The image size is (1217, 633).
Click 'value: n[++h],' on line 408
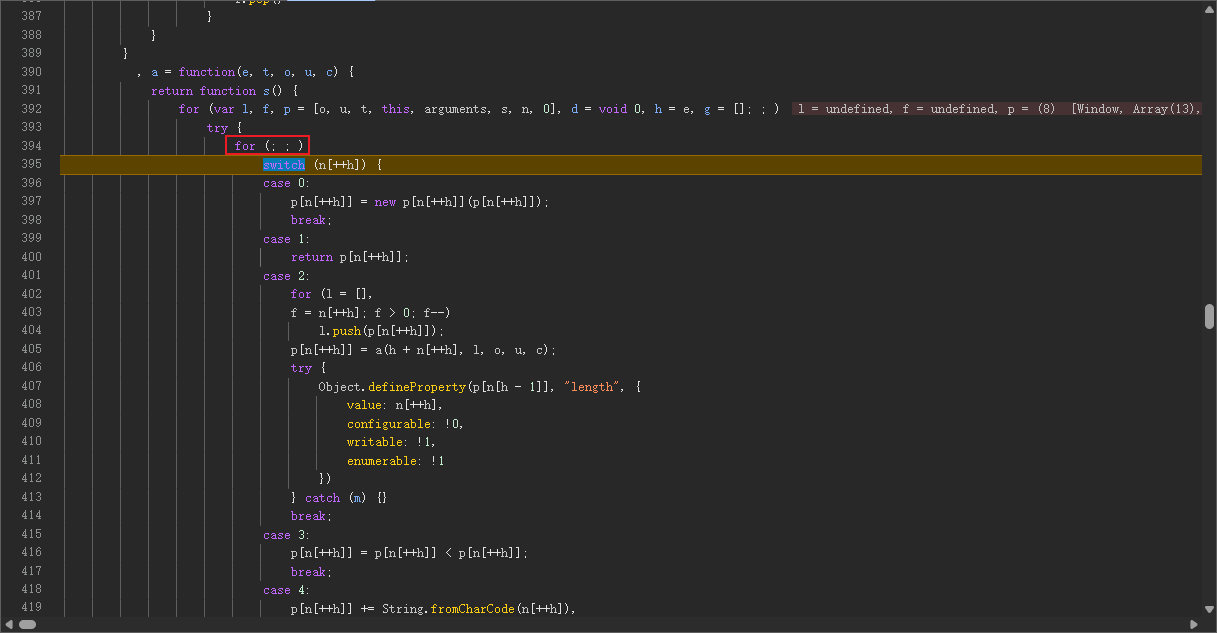395,405
